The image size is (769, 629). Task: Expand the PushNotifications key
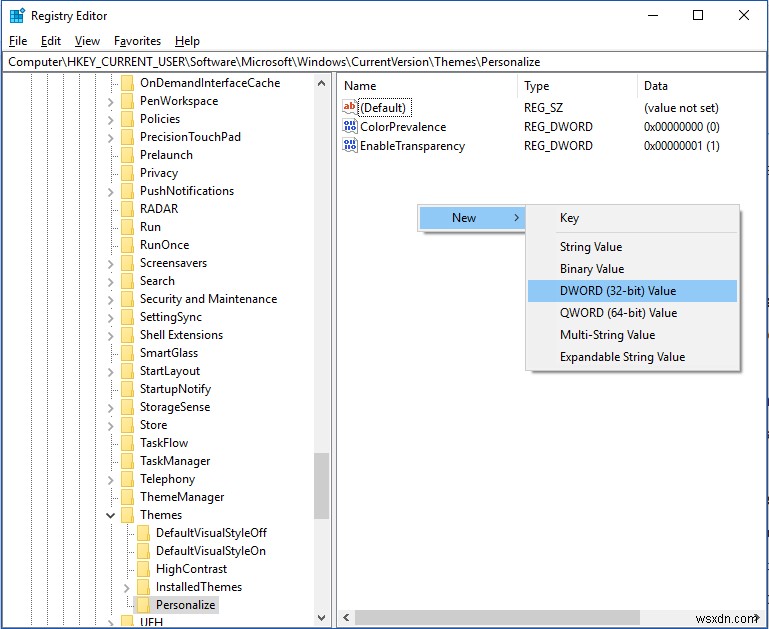111,192
